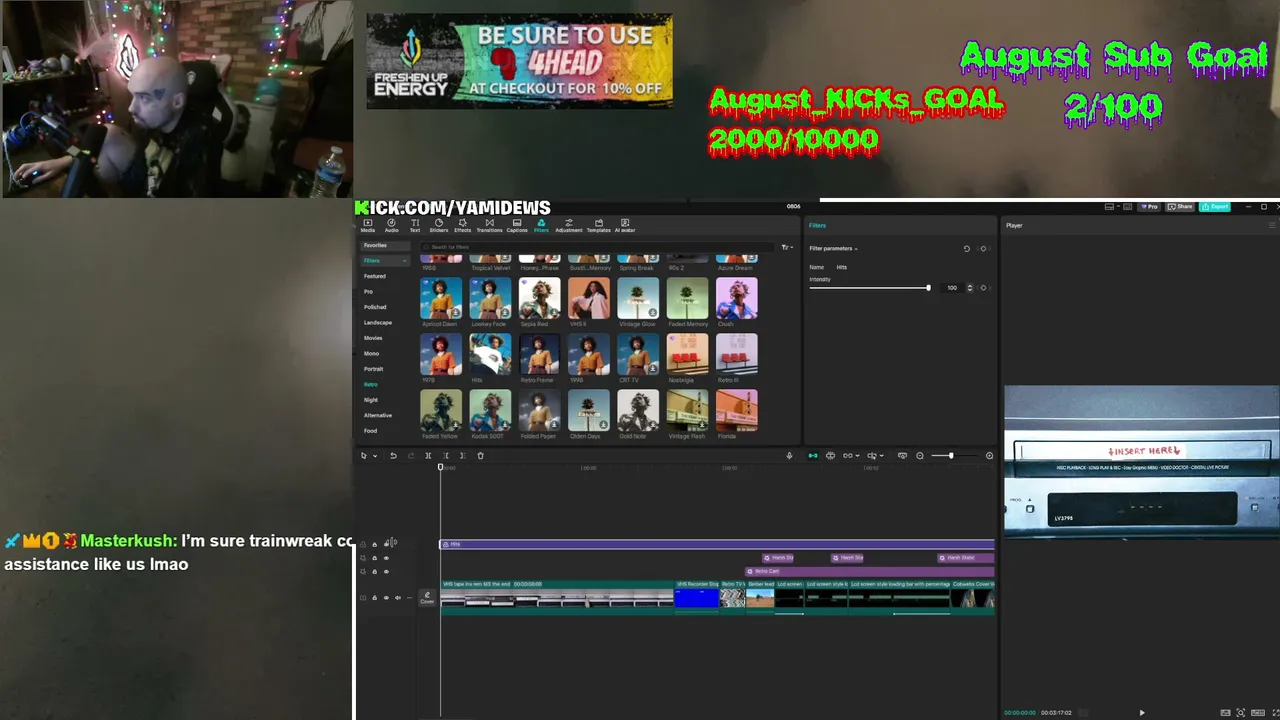1280x720 pixels.
Task: Click the timeline zoom out magnifier icon
Action: [x=920, y=456]
